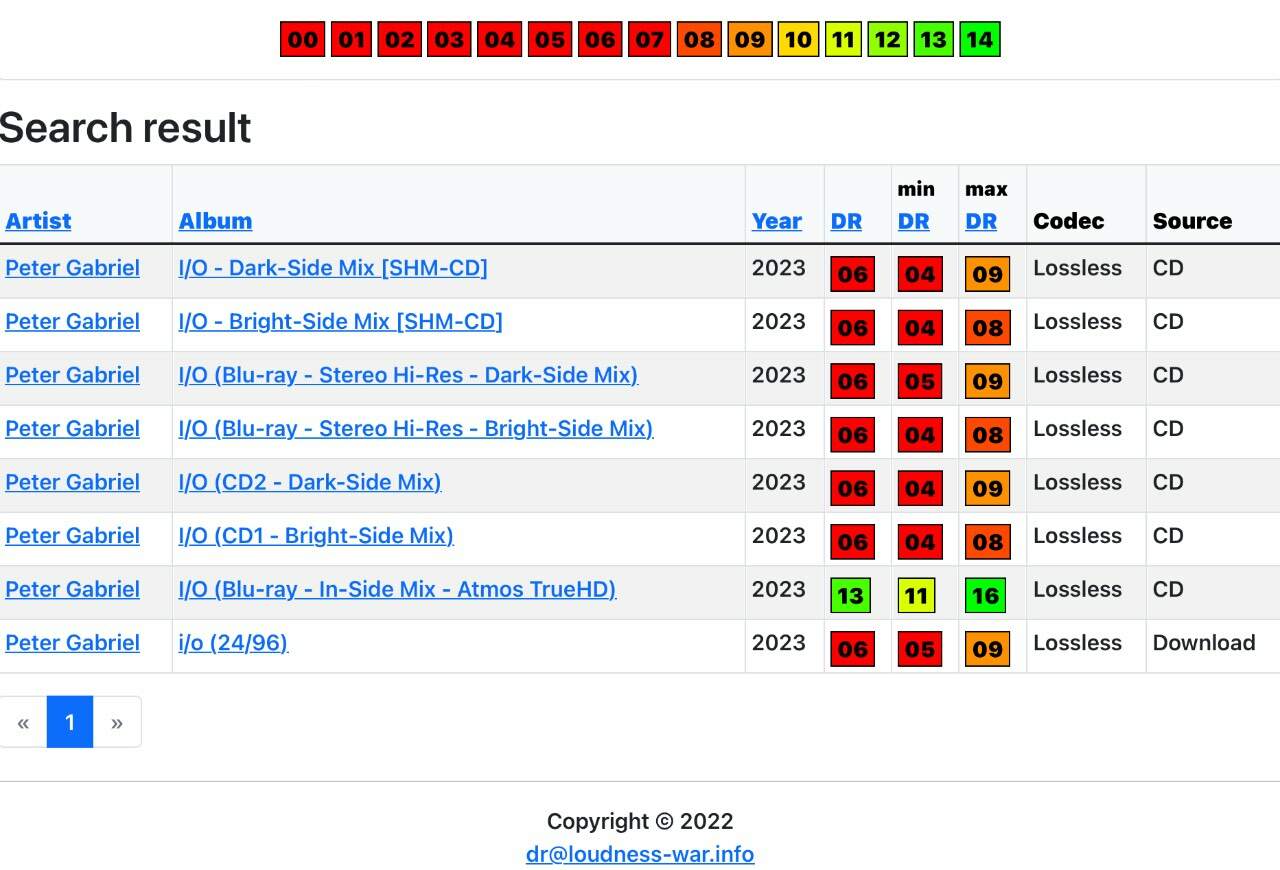Open I/O (CD2 - Dark-Side Mix) entry
This screenshot has width=1280, height=870.
pyautogui.click(x=310, y=482)
